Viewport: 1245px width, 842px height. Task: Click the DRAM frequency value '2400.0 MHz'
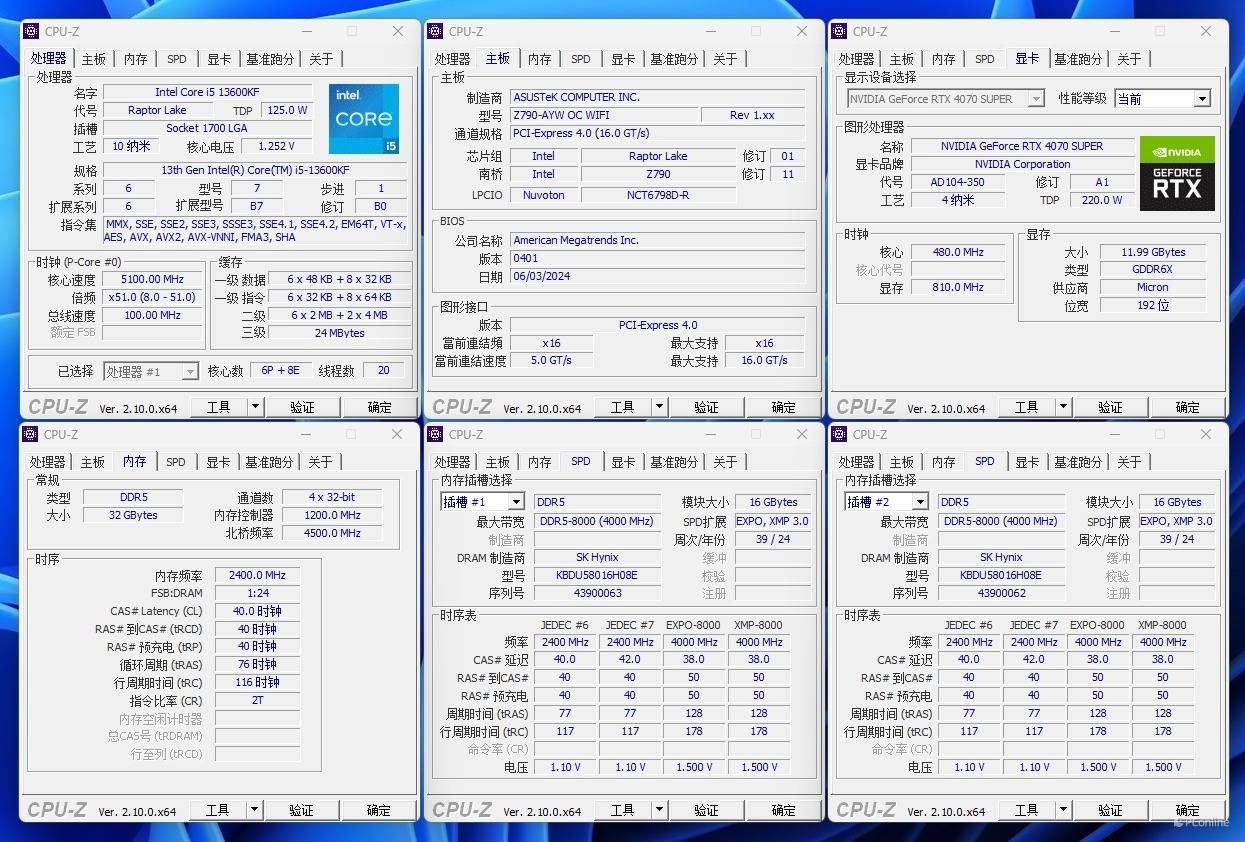point(257,575)
